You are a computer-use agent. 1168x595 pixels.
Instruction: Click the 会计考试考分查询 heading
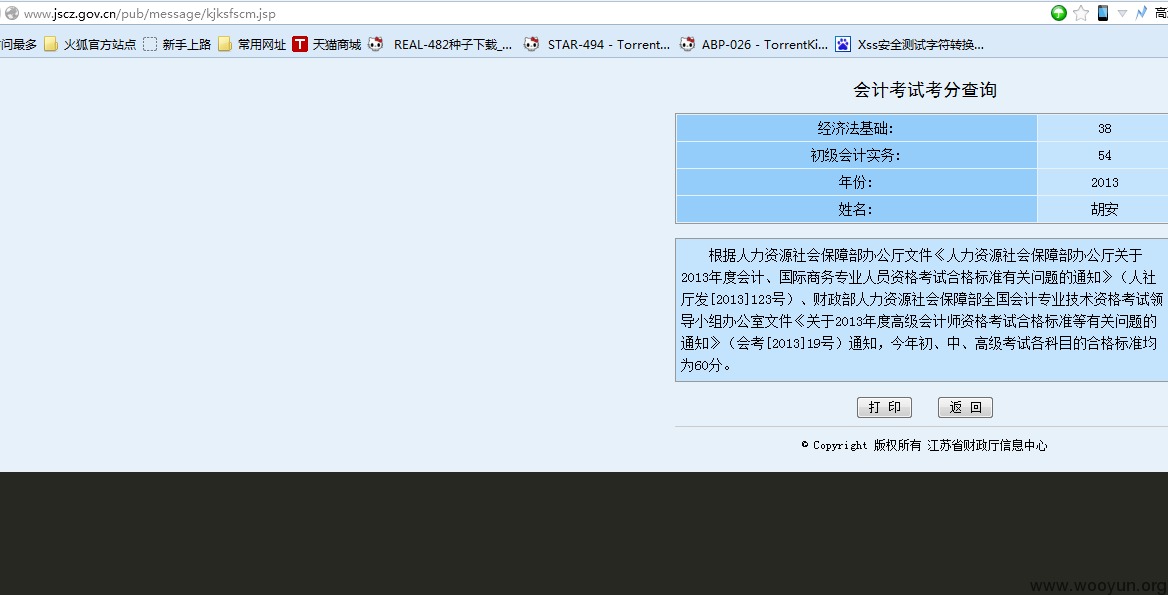[924, 90]
